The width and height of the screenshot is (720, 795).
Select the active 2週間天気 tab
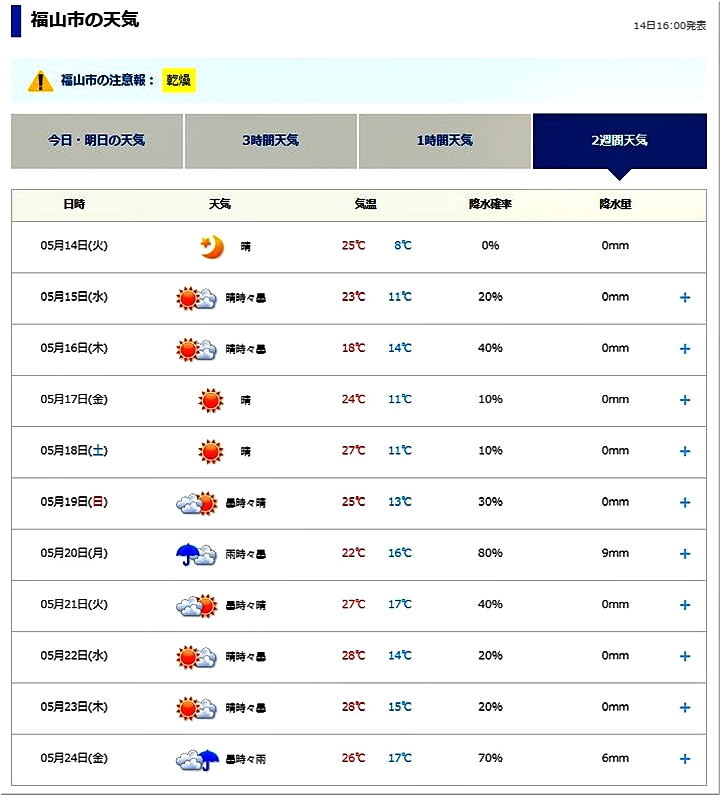(619, 141)
